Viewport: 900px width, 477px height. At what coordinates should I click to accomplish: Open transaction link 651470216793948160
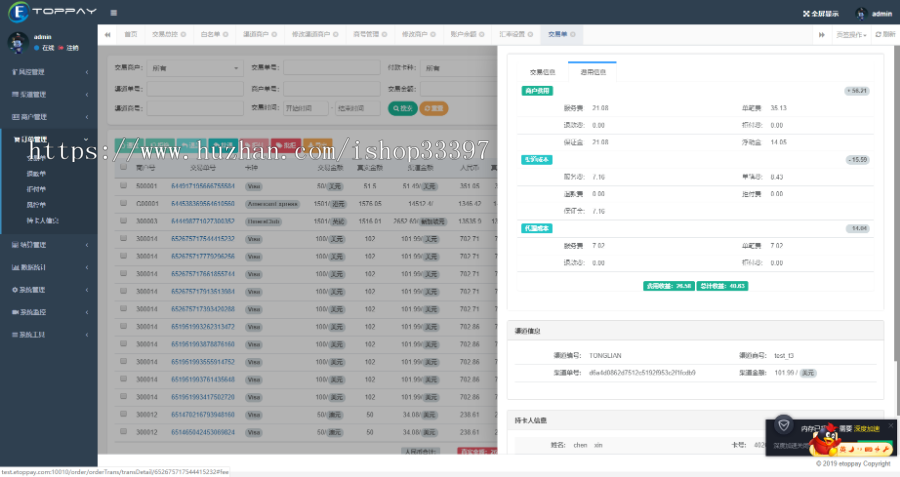pyautogui.click(x=203, y=414)
